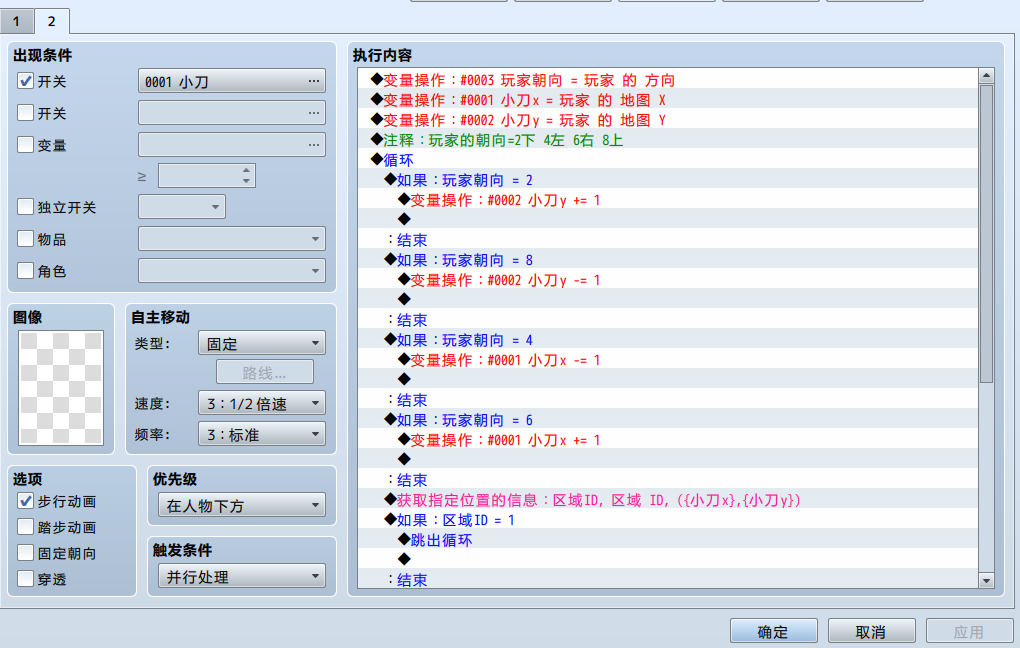Expand the 物品 dropdown list
The height and width of the screenshot is (648, 1020).
232,239
